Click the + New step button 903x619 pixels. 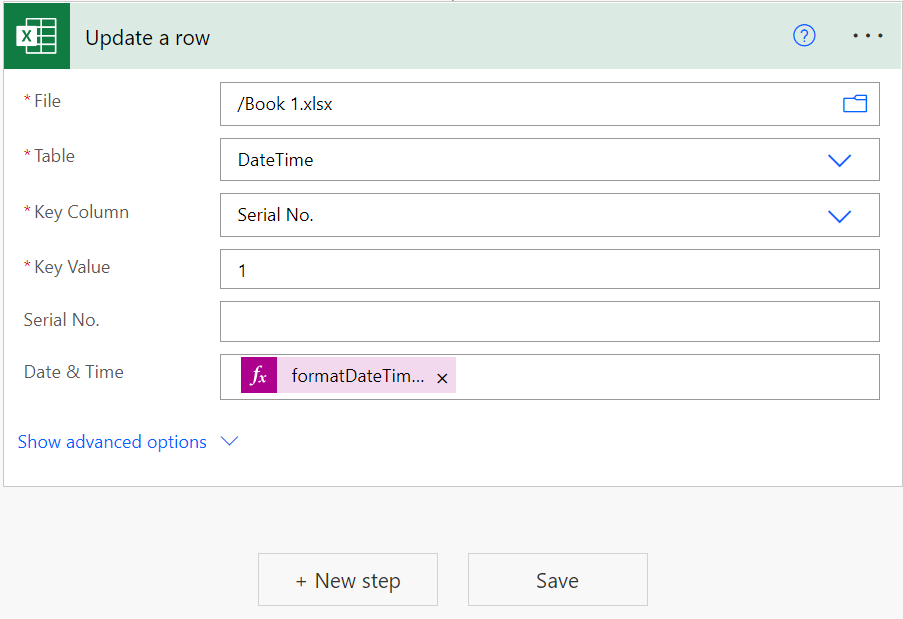click(x=348, y=580)
